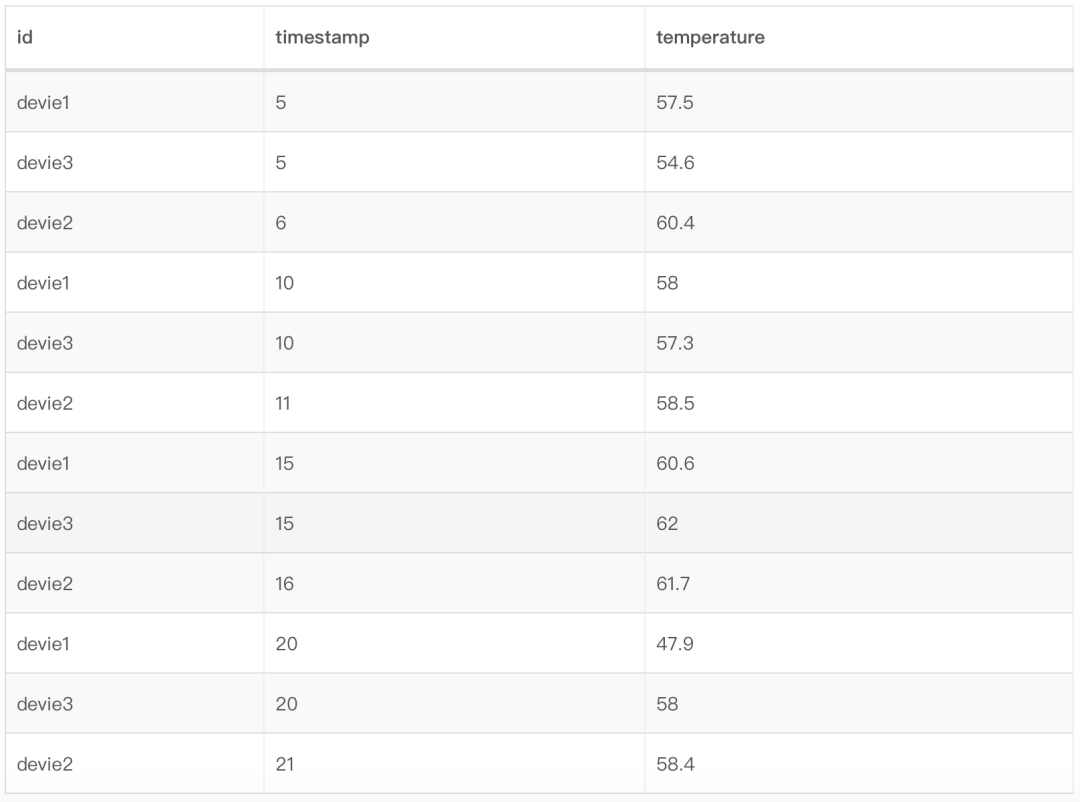Click the temperature cell showing 62
1080x802 pixels.
coord(667,523)
